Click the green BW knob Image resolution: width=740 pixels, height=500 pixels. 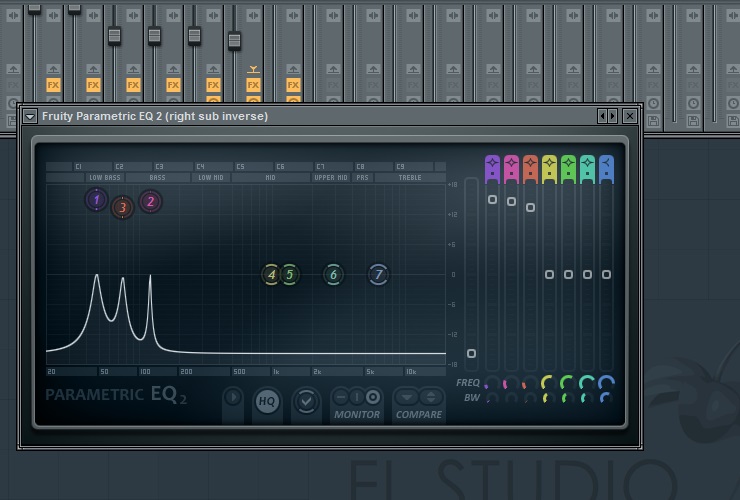tap(568, 398)
